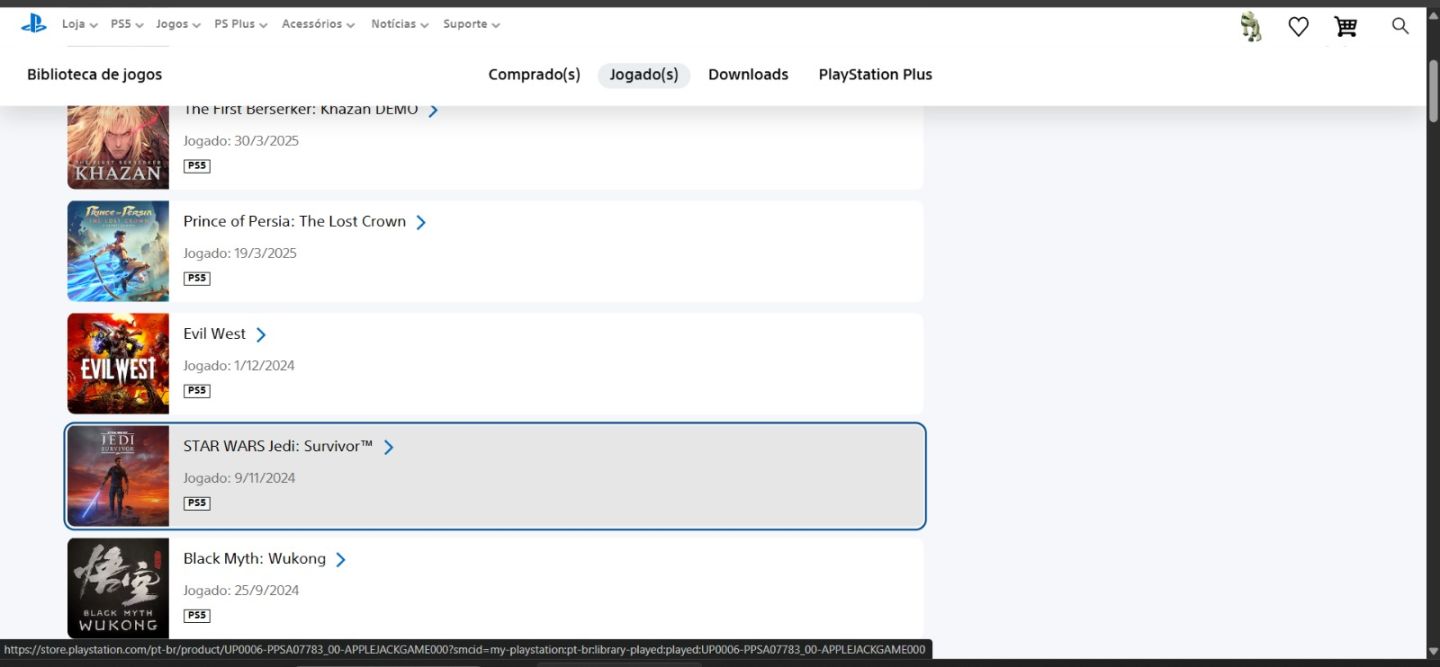Switch to the Downloads tab
The width and height of the screenshot is (1440, 667).
click(748, 75)
